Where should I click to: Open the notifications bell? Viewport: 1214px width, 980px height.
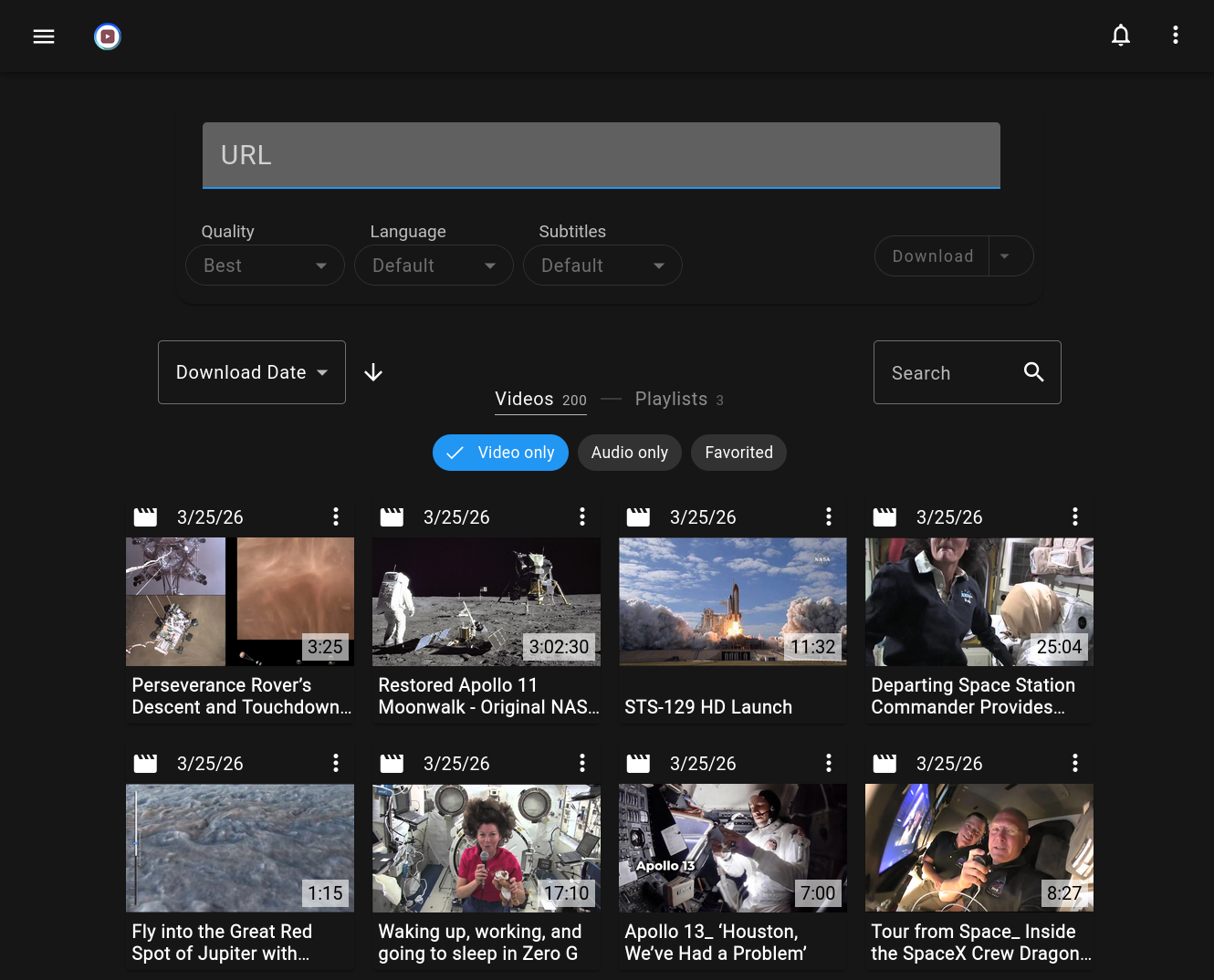point(1121,36)
